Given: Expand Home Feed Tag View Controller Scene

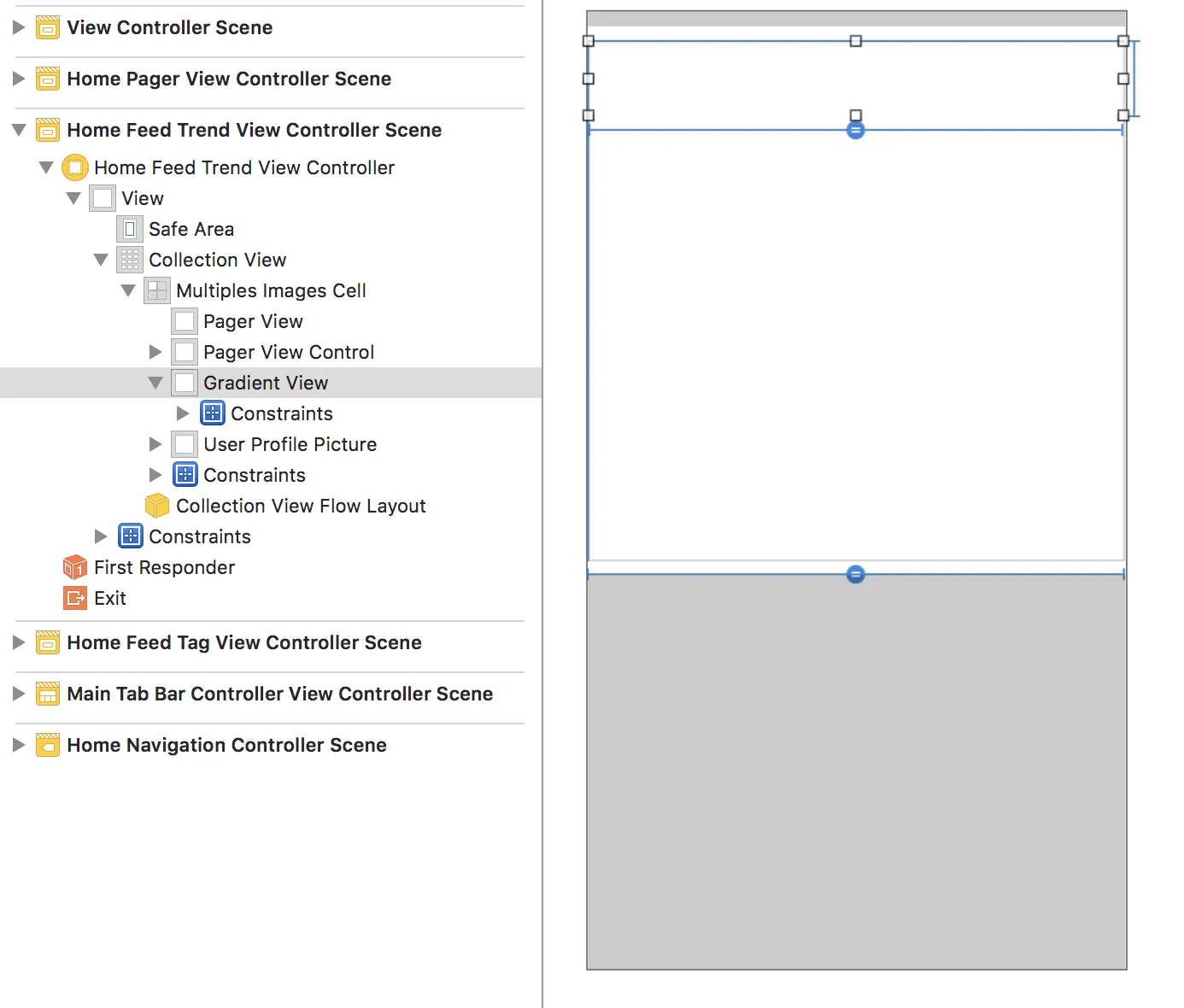Looking at the screenshot, I should pyautogui.click(x=19, y=642).
